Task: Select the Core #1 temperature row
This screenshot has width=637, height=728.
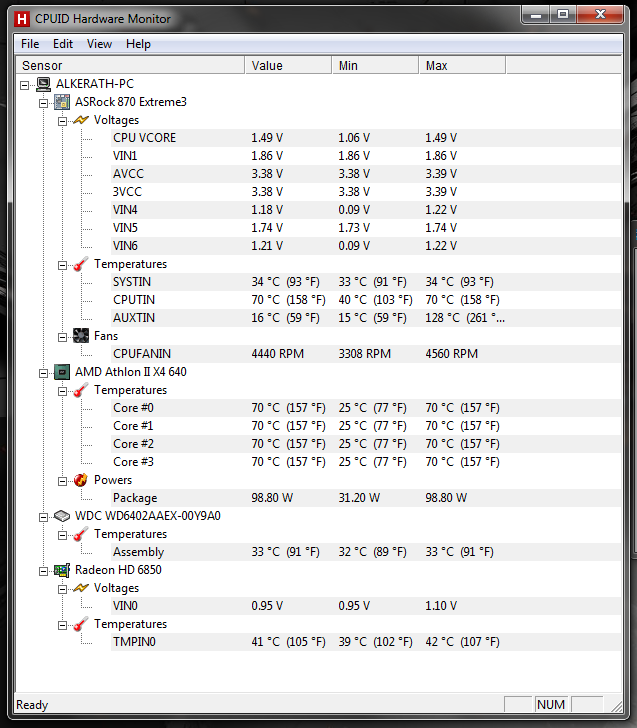Action: pyautogui.click(x=366, y=426)
